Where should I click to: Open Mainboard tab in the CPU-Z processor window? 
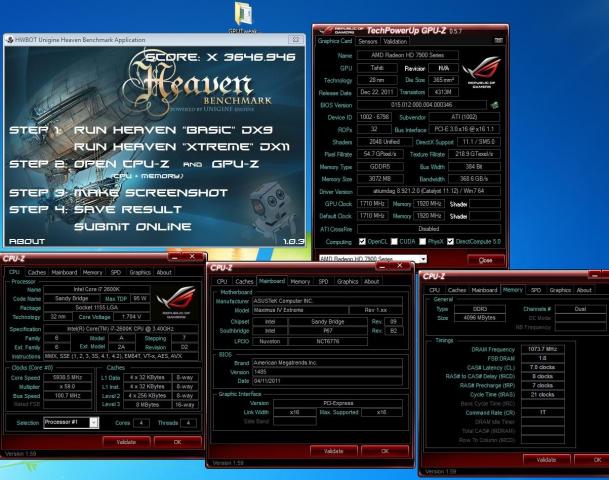pos(64,272)
